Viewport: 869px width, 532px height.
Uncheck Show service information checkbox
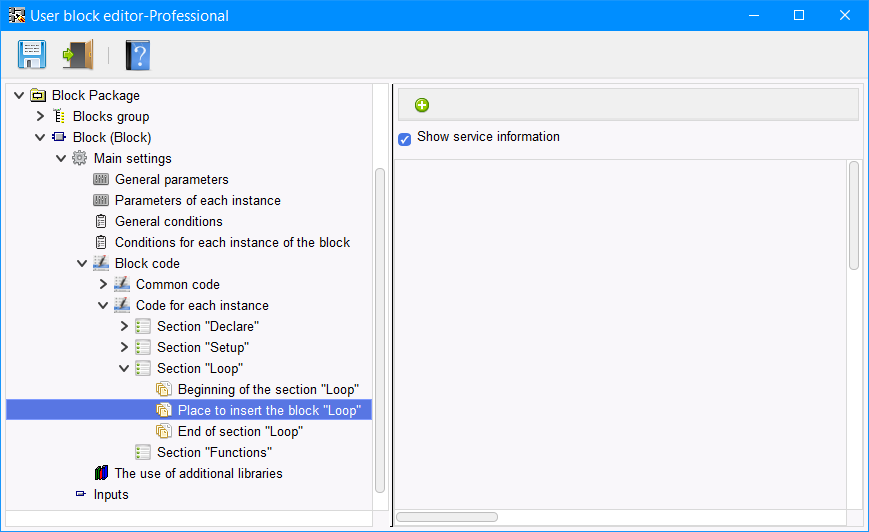(405, 139)
